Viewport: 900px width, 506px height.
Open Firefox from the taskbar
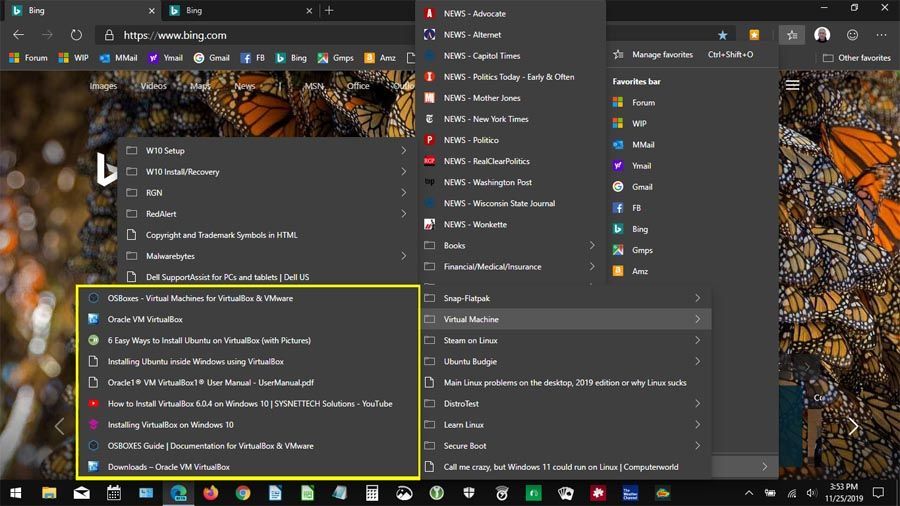[x=211, y=493]
